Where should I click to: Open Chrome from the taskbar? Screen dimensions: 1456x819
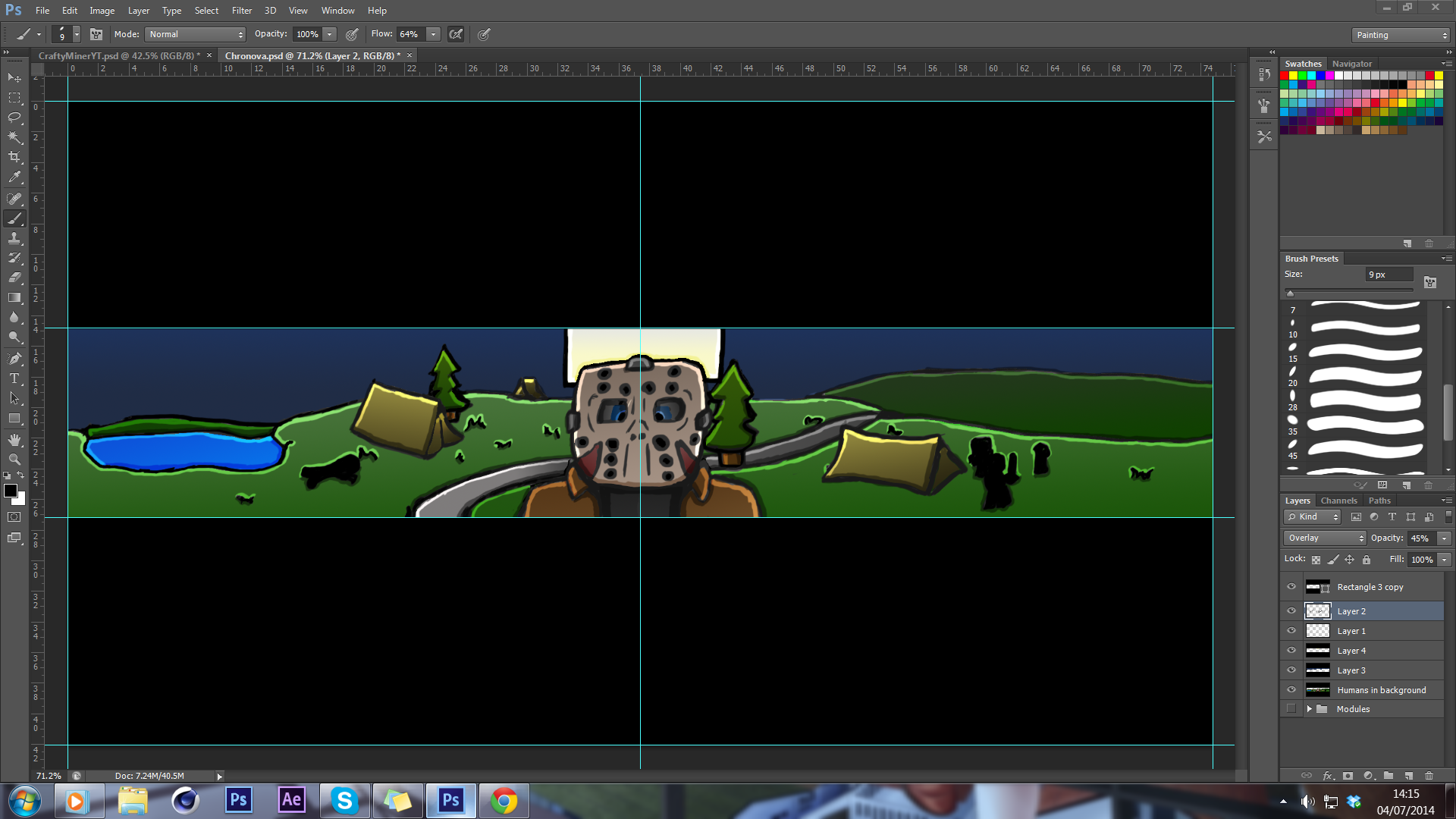[504, 801]
